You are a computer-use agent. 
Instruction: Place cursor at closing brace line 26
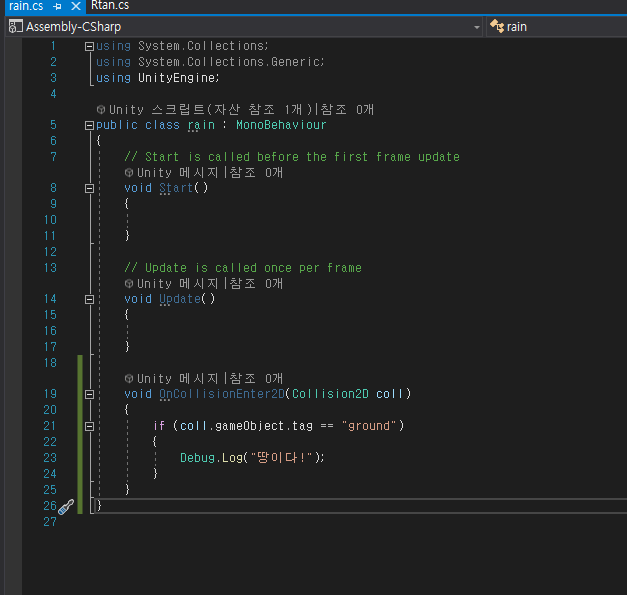click(x=99, y=506)
